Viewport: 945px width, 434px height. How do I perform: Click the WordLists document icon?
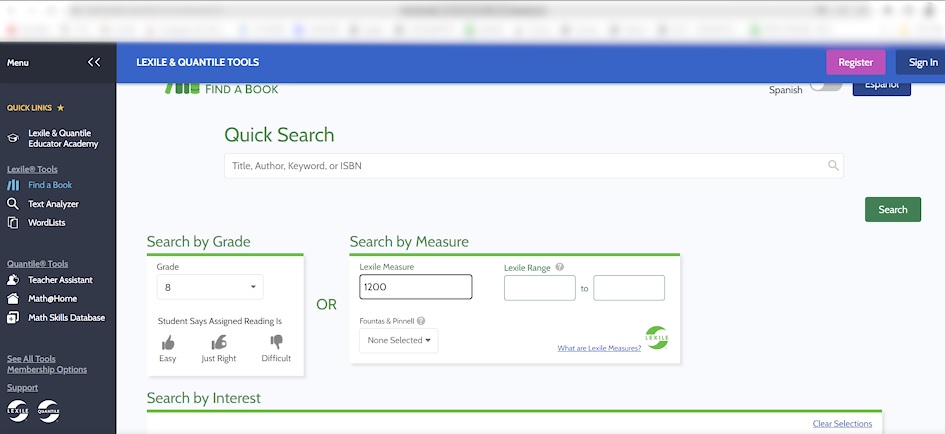click(x=13, y=222)
